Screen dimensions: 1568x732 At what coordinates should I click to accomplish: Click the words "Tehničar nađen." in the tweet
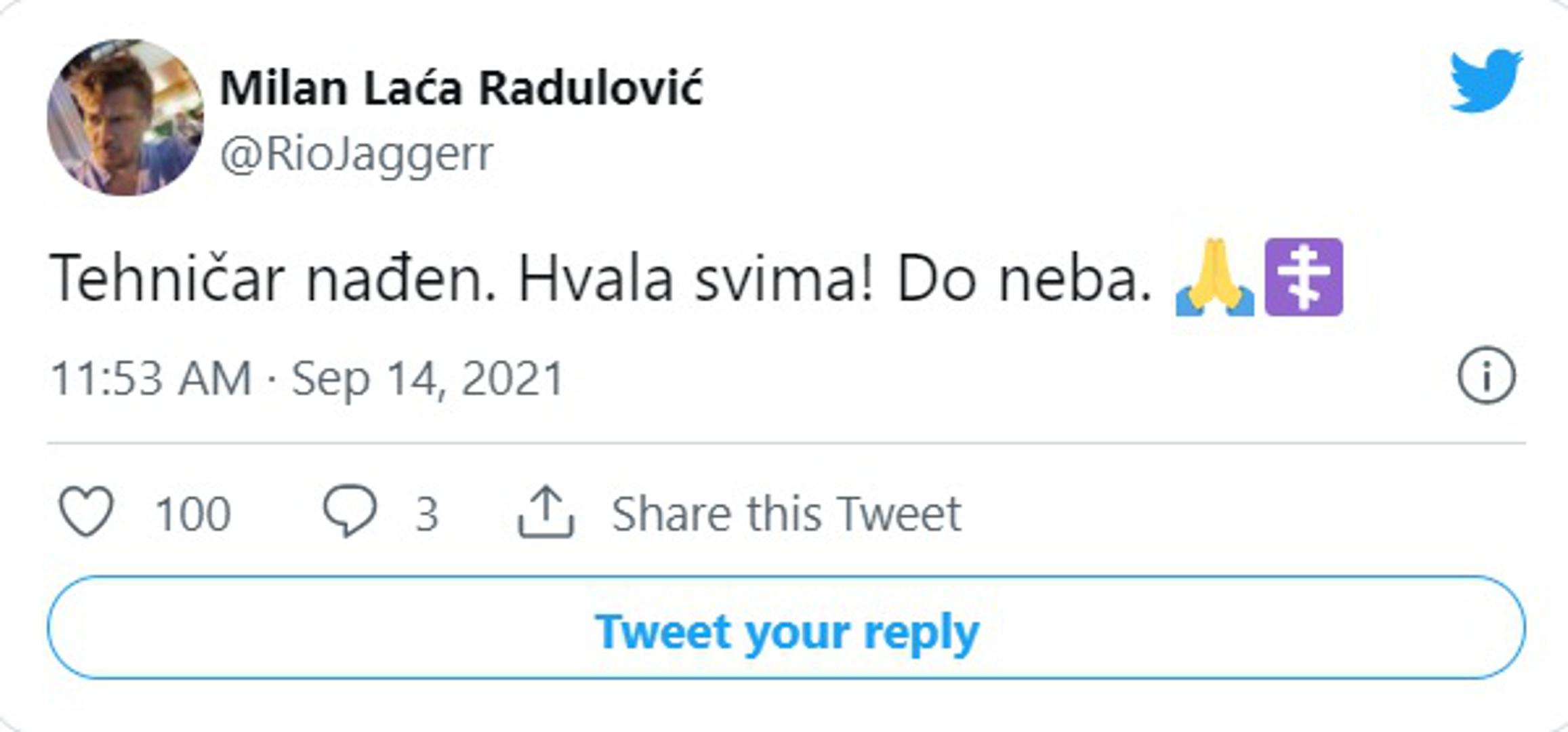pyautogui.click(x=272, y=279)
